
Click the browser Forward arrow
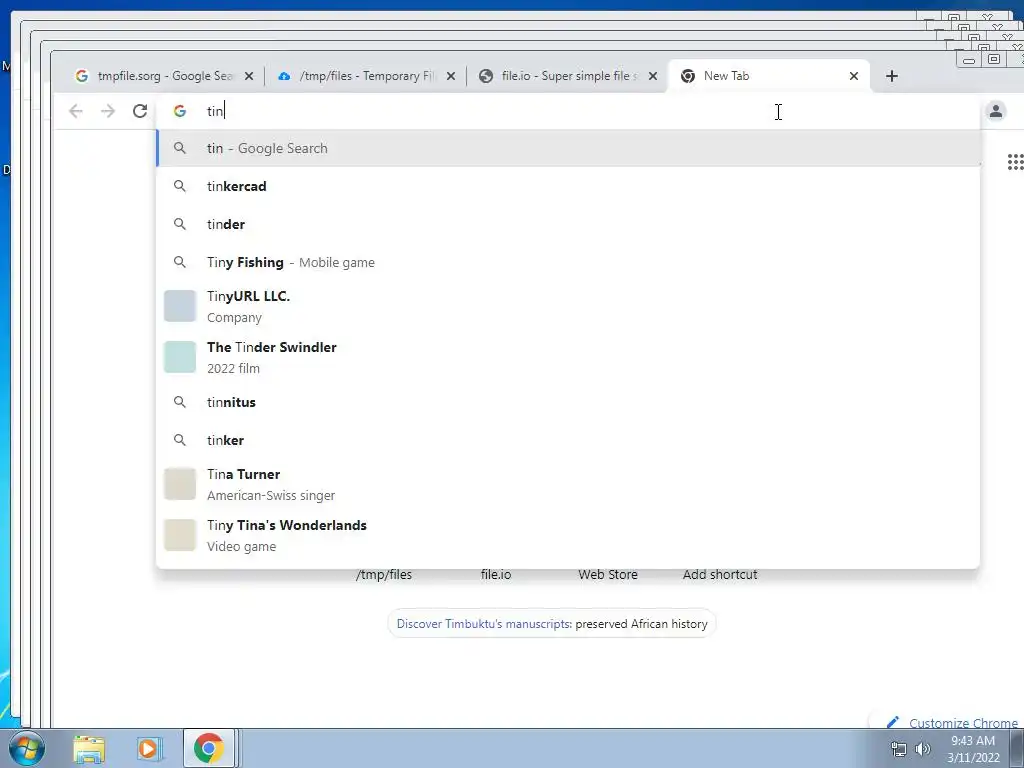click(108, 111)
